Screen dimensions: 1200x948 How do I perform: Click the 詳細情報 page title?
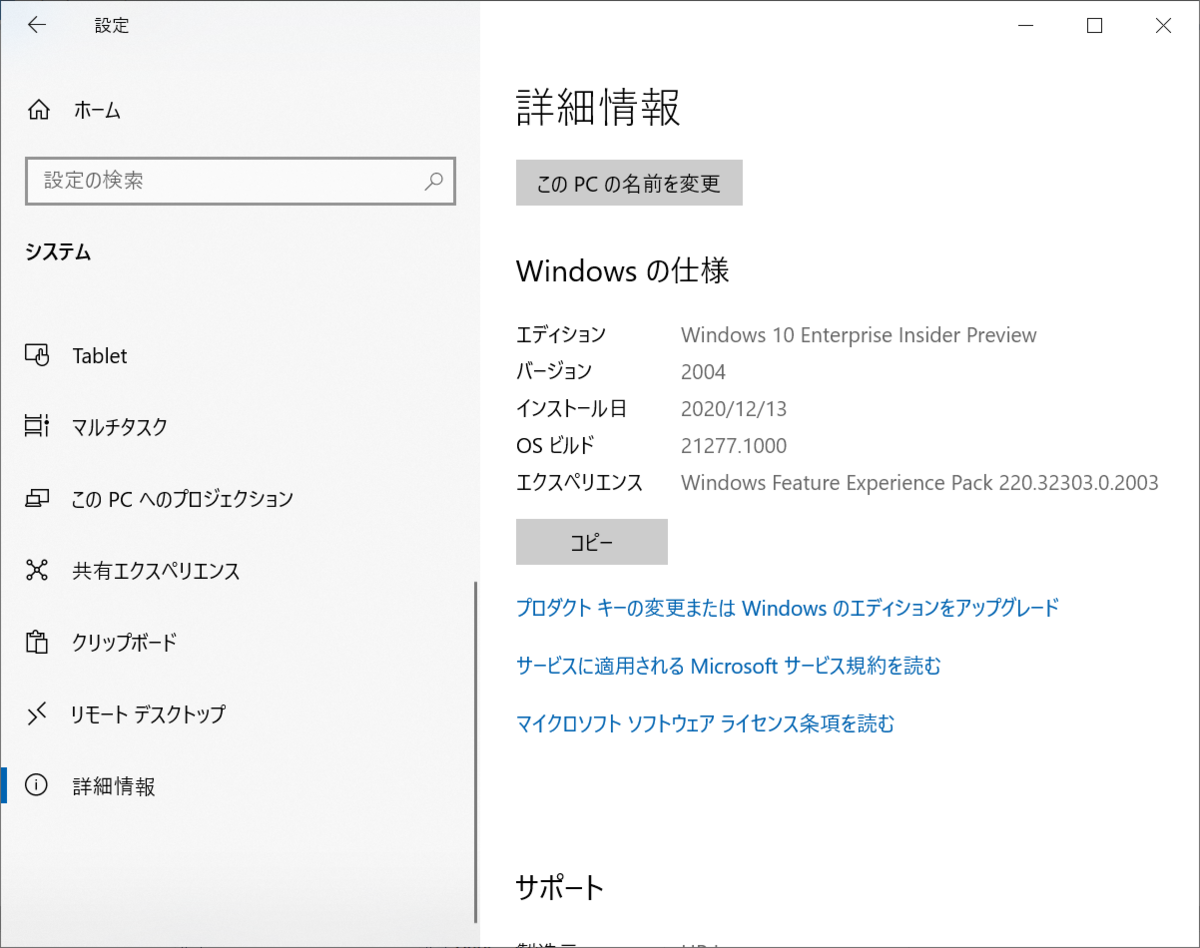point(598,107)
